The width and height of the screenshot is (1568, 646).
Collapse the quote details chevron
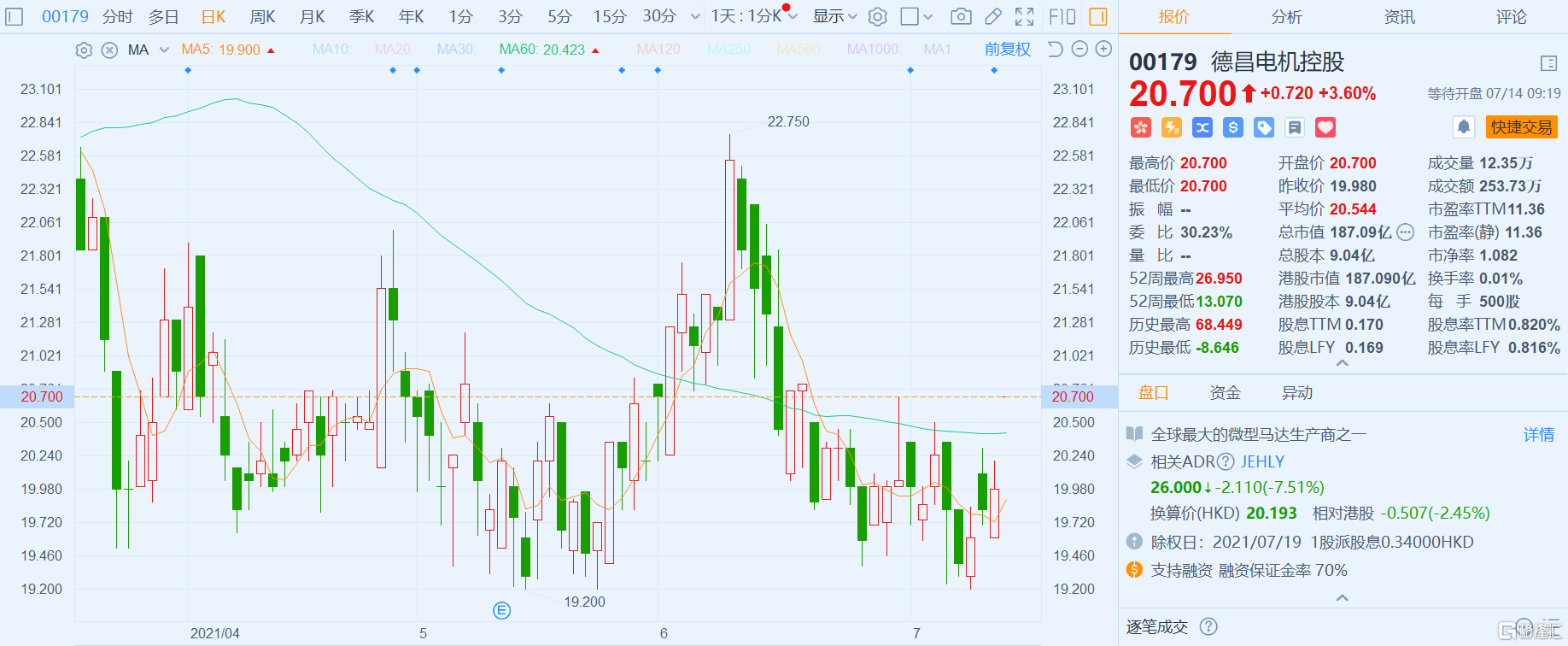[x=1342, y=363]
